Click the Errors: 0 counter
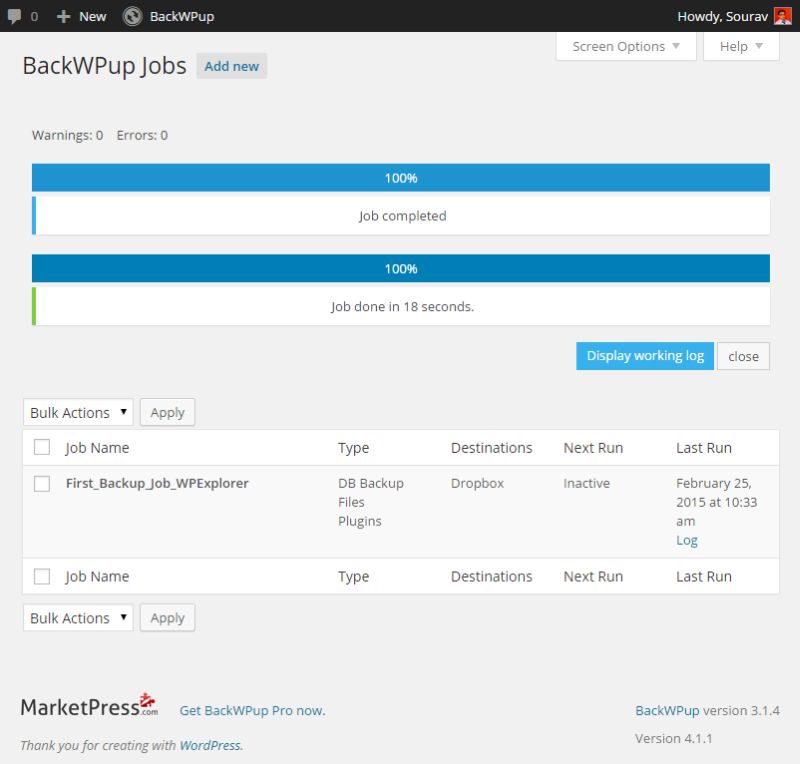The height and width of the screenshot is (764, 800). coord(142,135)
